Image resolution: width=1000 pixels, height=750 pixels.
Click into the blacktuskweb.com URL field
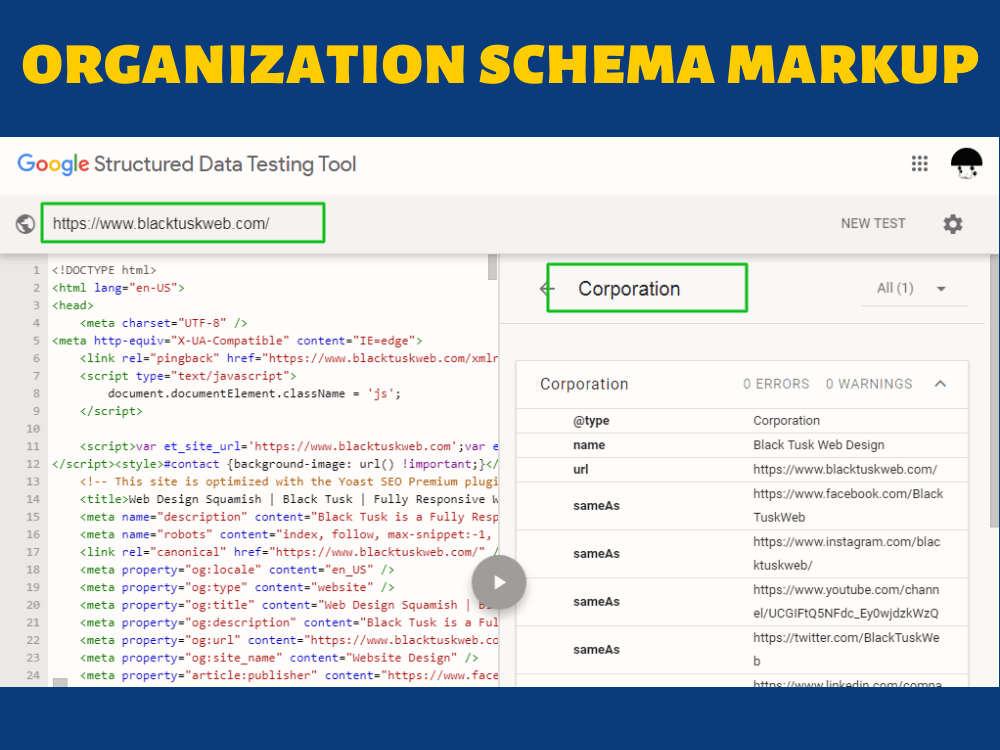pos(183,223)
